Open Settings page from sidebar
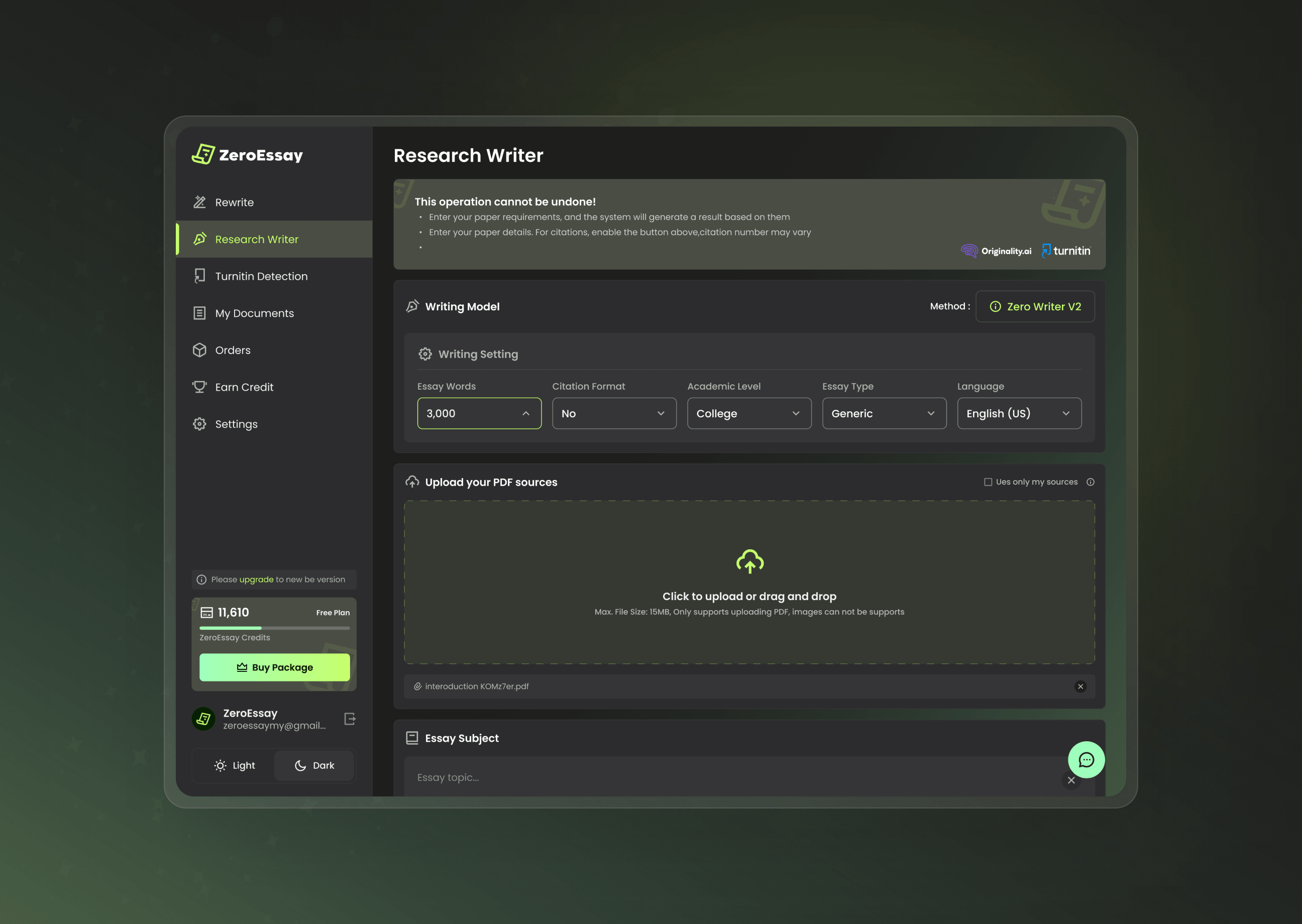Viewport: 1302px width, 924px height. click(x=274, y=424)
